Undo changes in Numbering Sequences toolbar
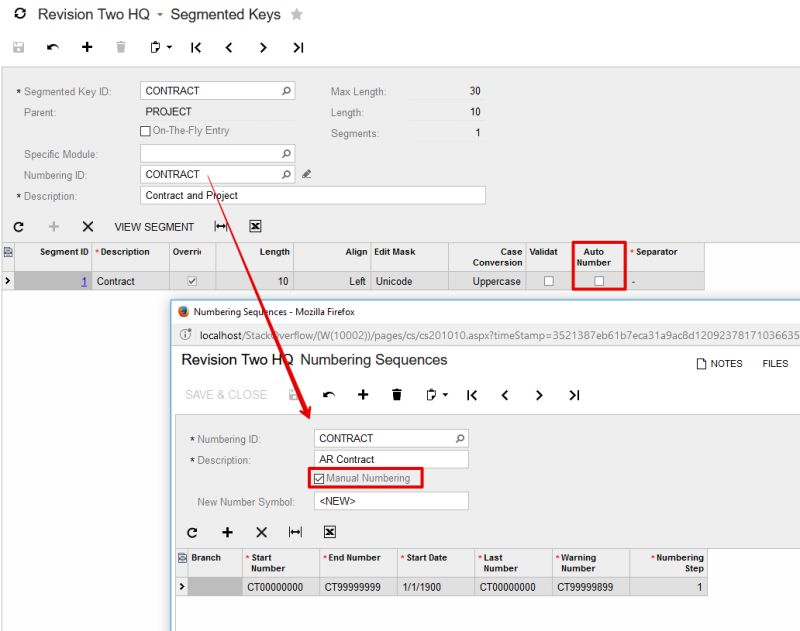 [x=329, y=395]
